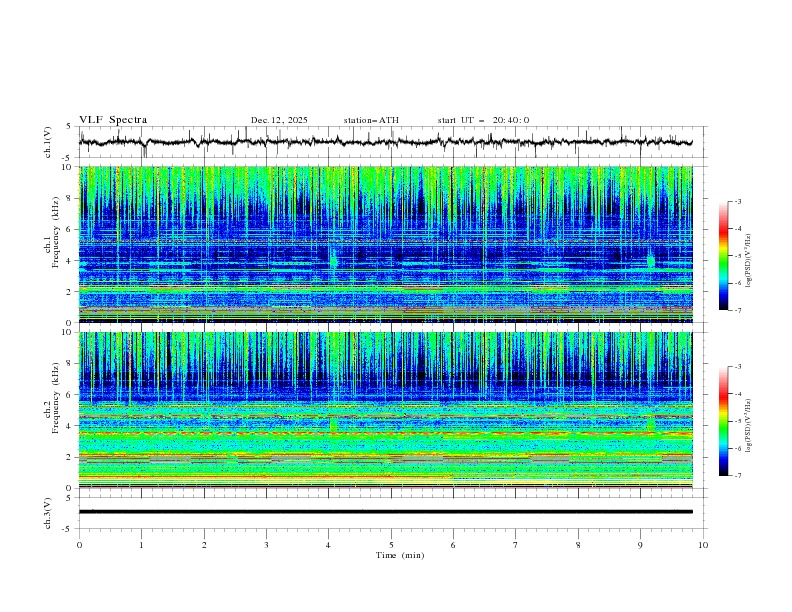Click the "6" kHz tick of ch.1 spectrogram
This screenshot has height=612, width=792.
[71, 230]
